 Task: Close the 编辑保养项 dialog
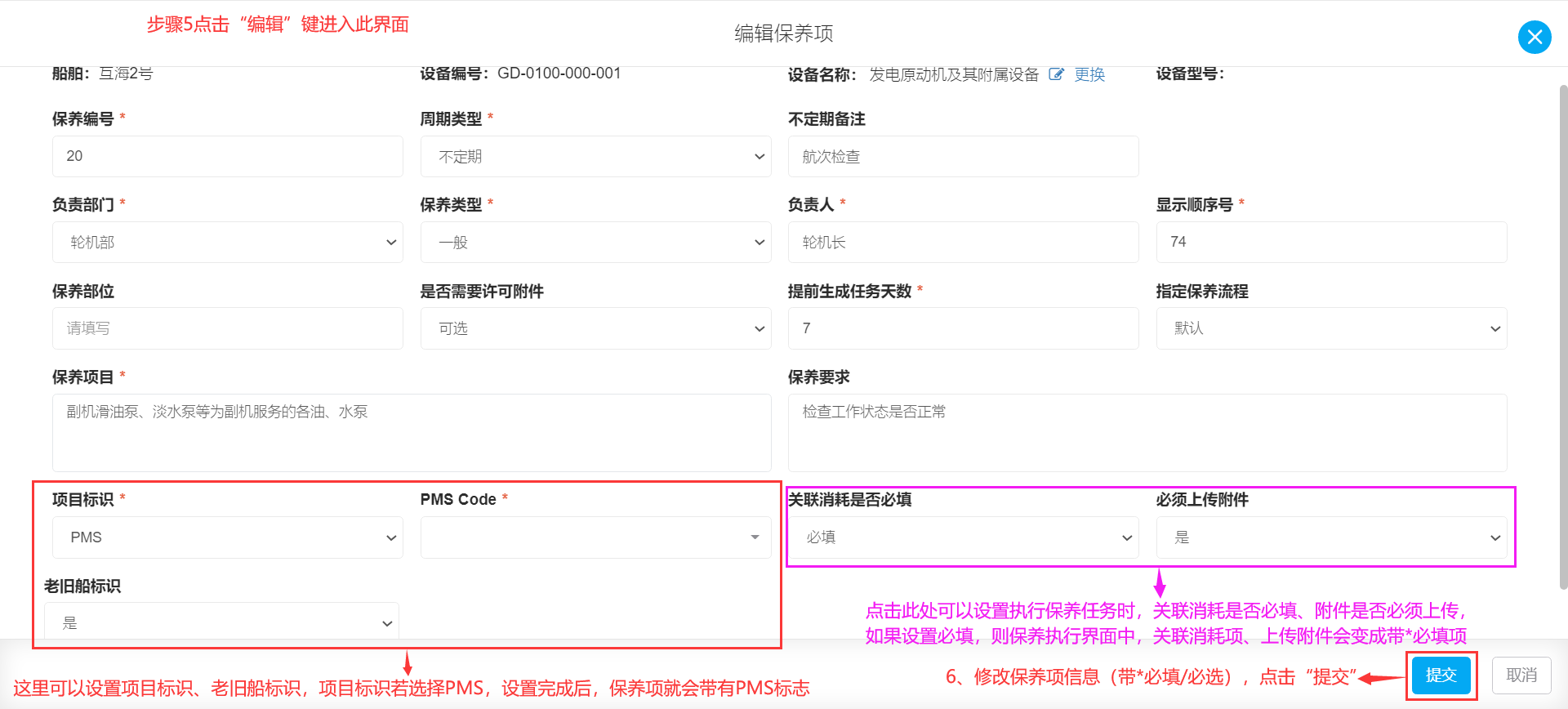click(x=1535, y=37)
